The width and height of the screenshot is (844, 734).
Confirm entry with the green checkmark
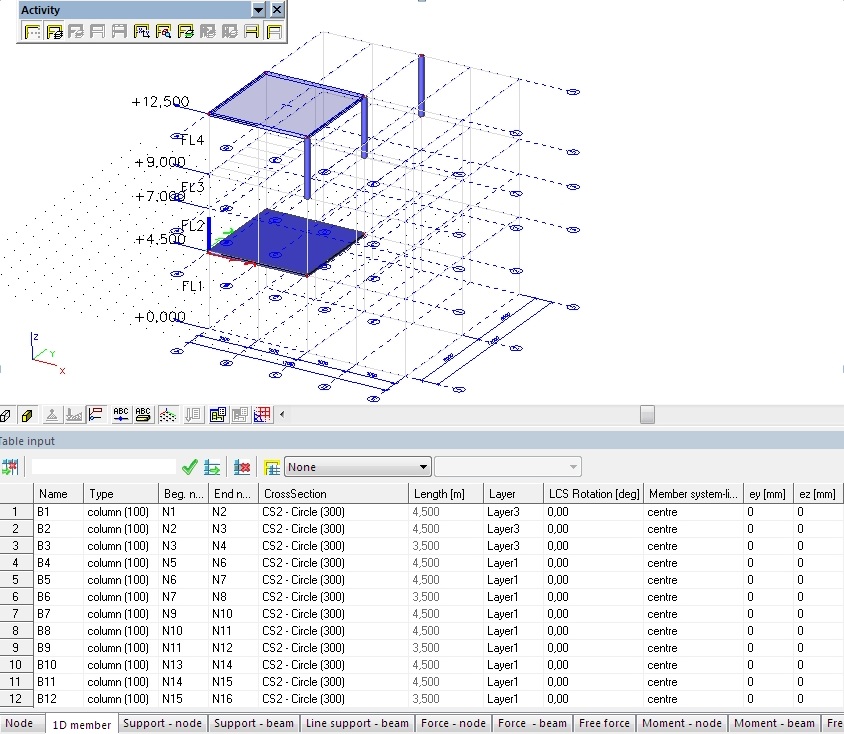click(x=189, y=467)
